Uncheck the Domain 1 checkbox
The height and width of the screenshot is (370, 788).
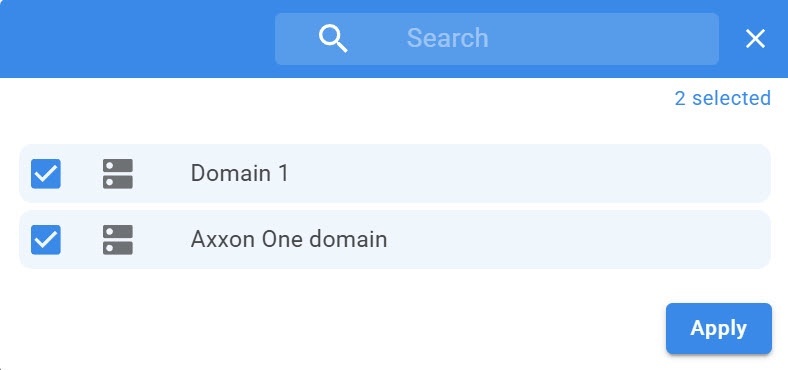coord(46,174)
